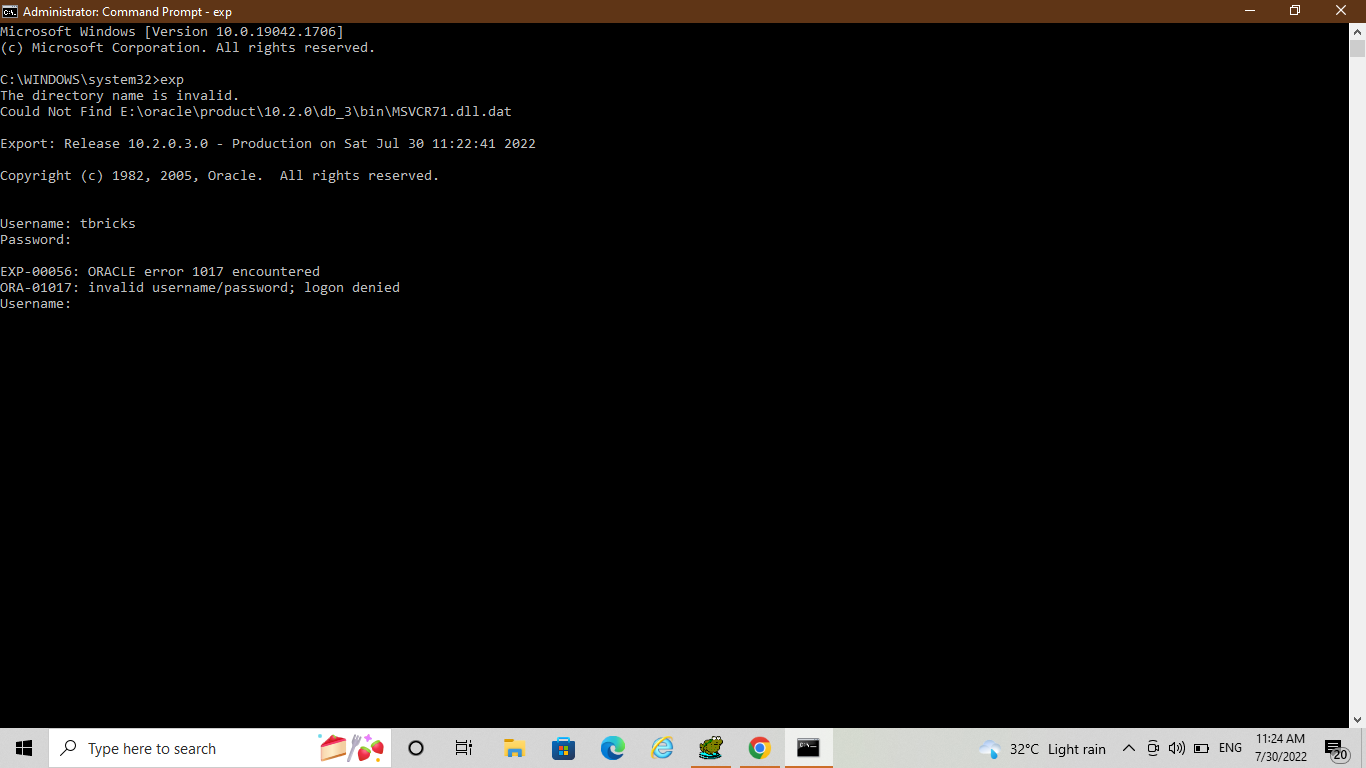Viewport: 1366px width, 768px height.
Task: Click the 'Username: tbricks' line
Action: 68,224
